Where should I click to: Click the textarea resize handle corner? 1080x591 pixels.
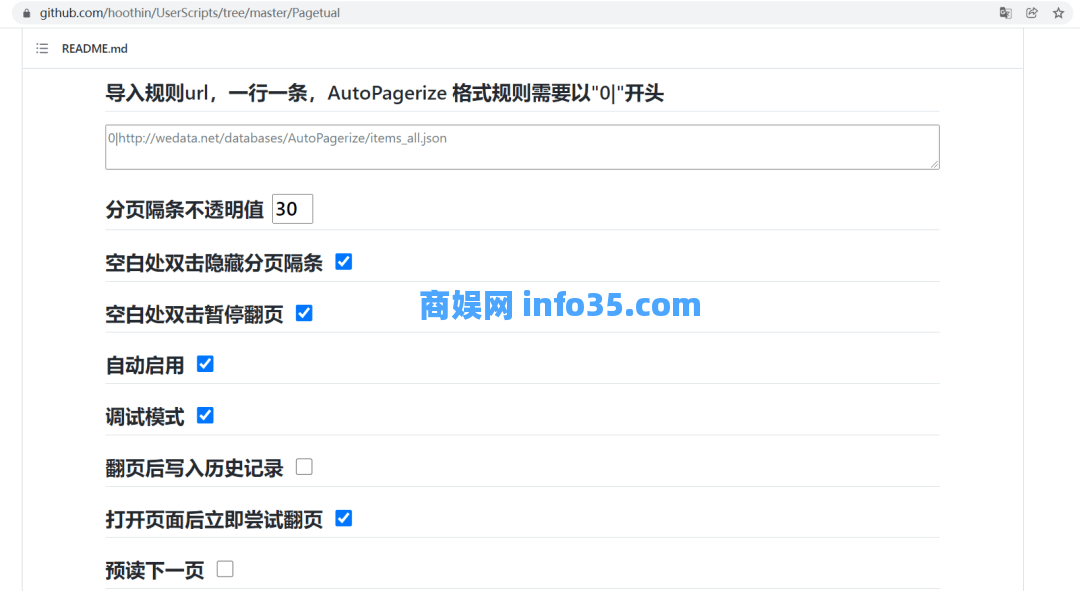pos(934,164)
